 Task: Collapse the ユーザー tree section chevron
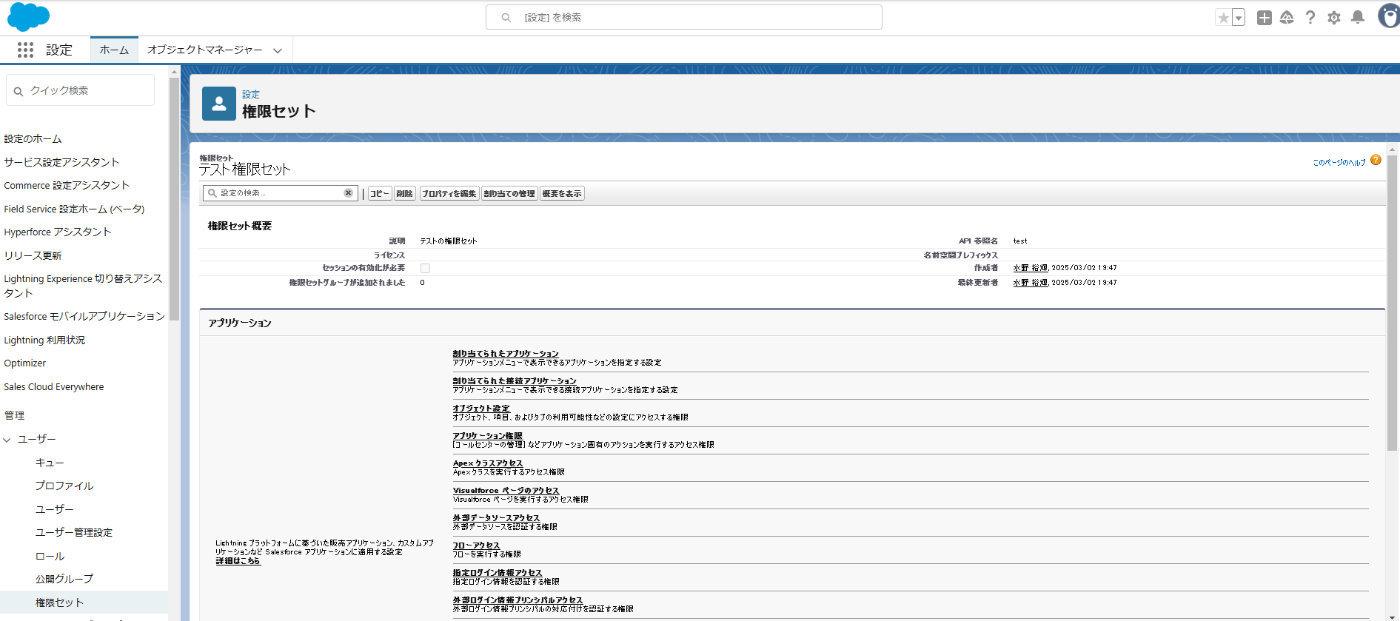pos(8,439)
